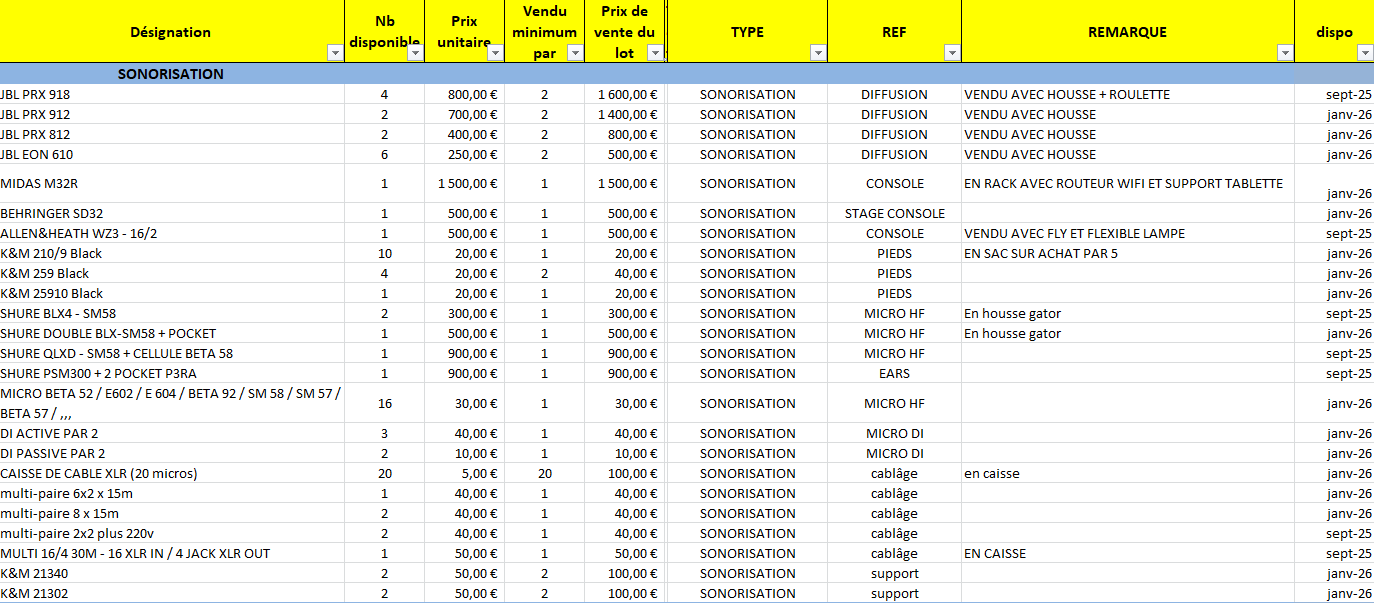
Task: Select the JBL EON 610 cell
Action: click(171, 154)
